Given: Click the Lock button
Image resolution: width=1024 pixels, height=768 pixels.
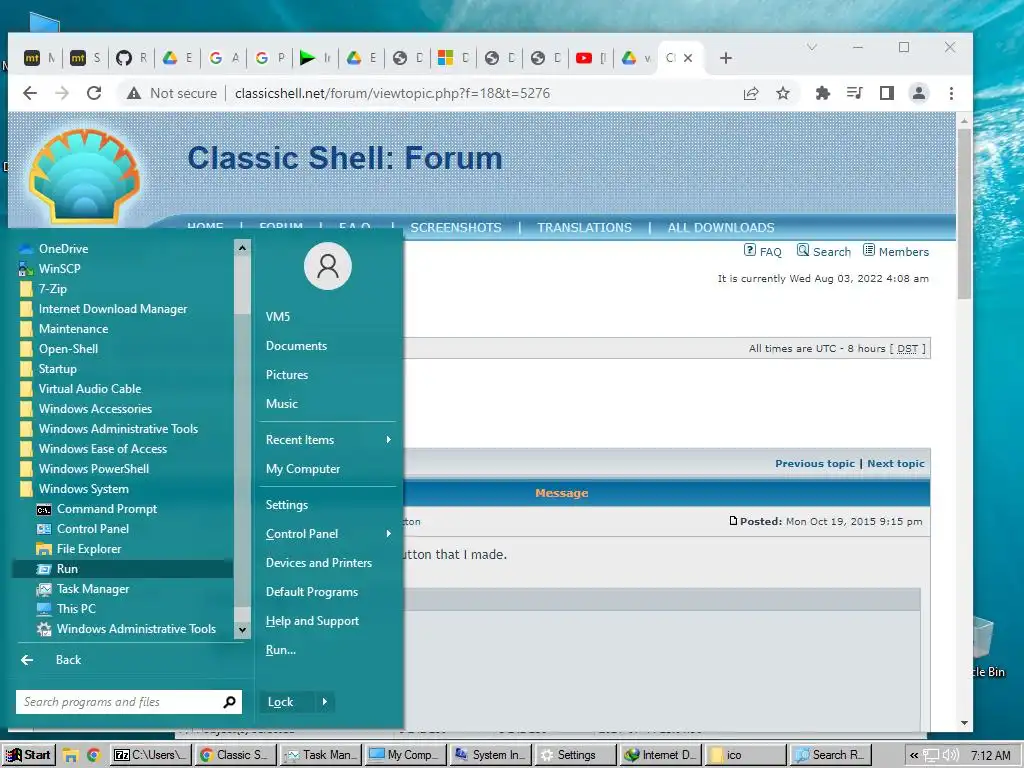Looking at the screenshot, I should [x=287, y=702].
